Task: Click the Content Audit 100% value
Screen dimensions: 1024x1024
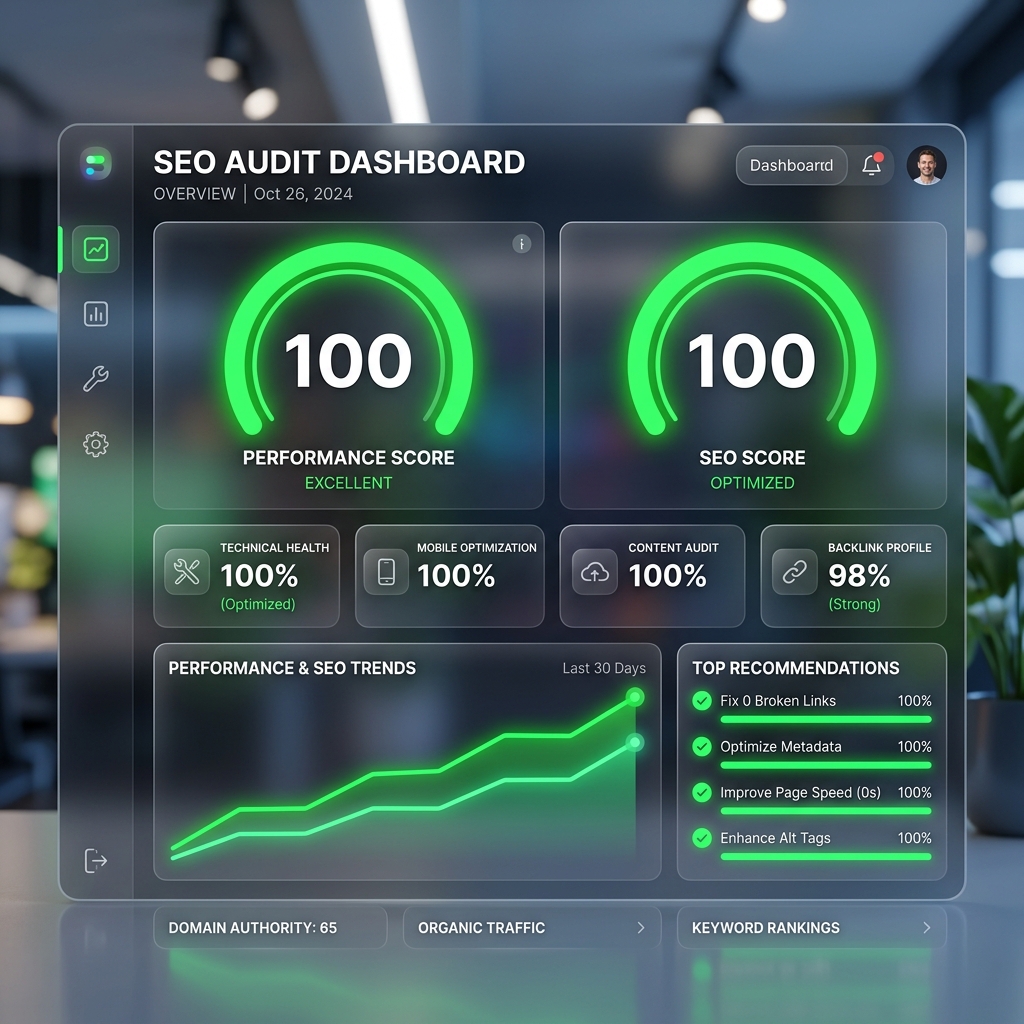Action: pyautogui.click(x=667, y=576)
